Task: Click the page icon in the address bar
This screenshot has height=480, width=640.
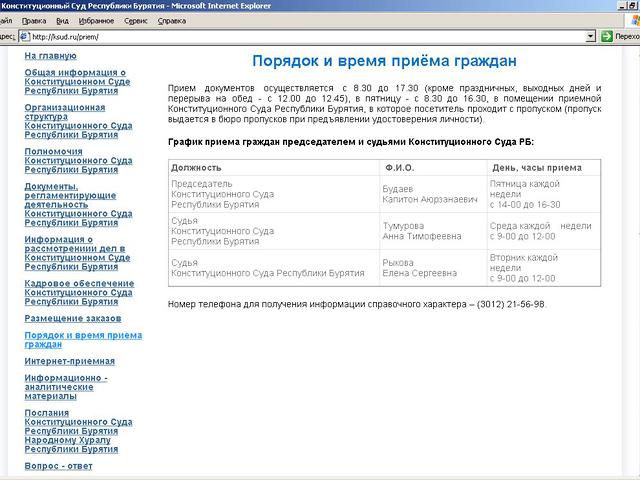Action: [x=24, y=37]
